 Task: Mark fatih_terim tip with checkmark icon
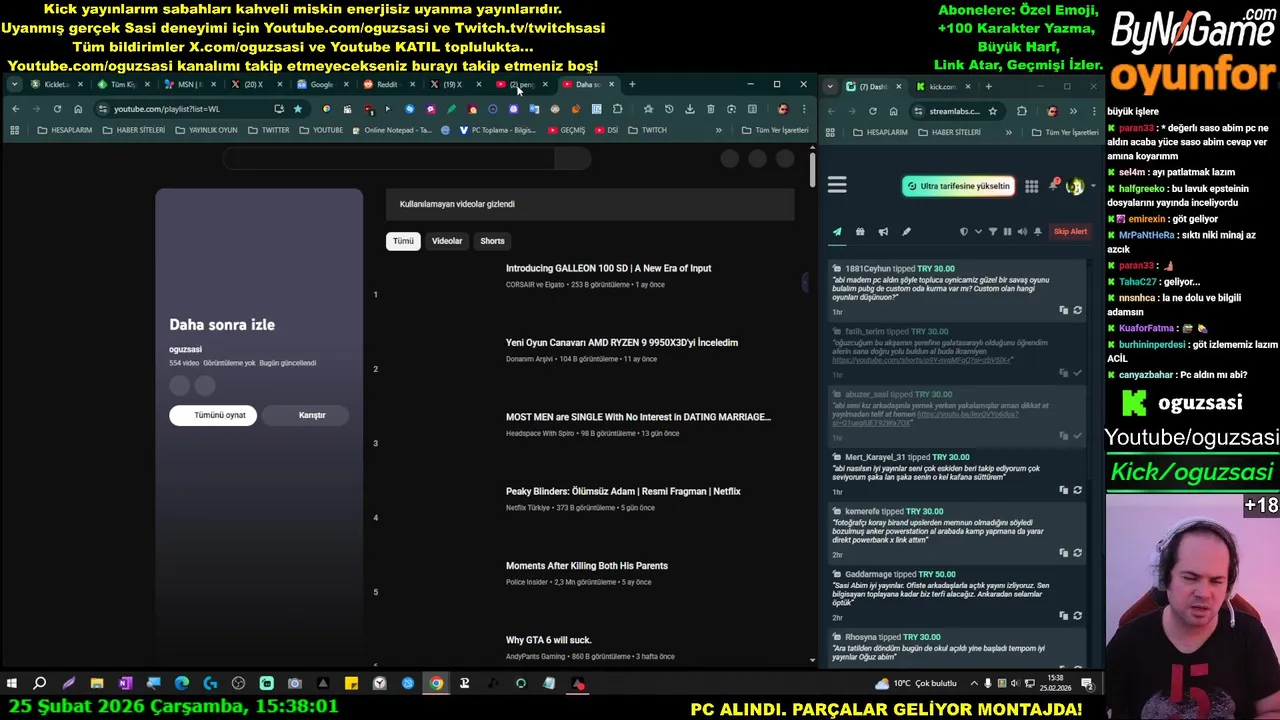(1077, 373)
